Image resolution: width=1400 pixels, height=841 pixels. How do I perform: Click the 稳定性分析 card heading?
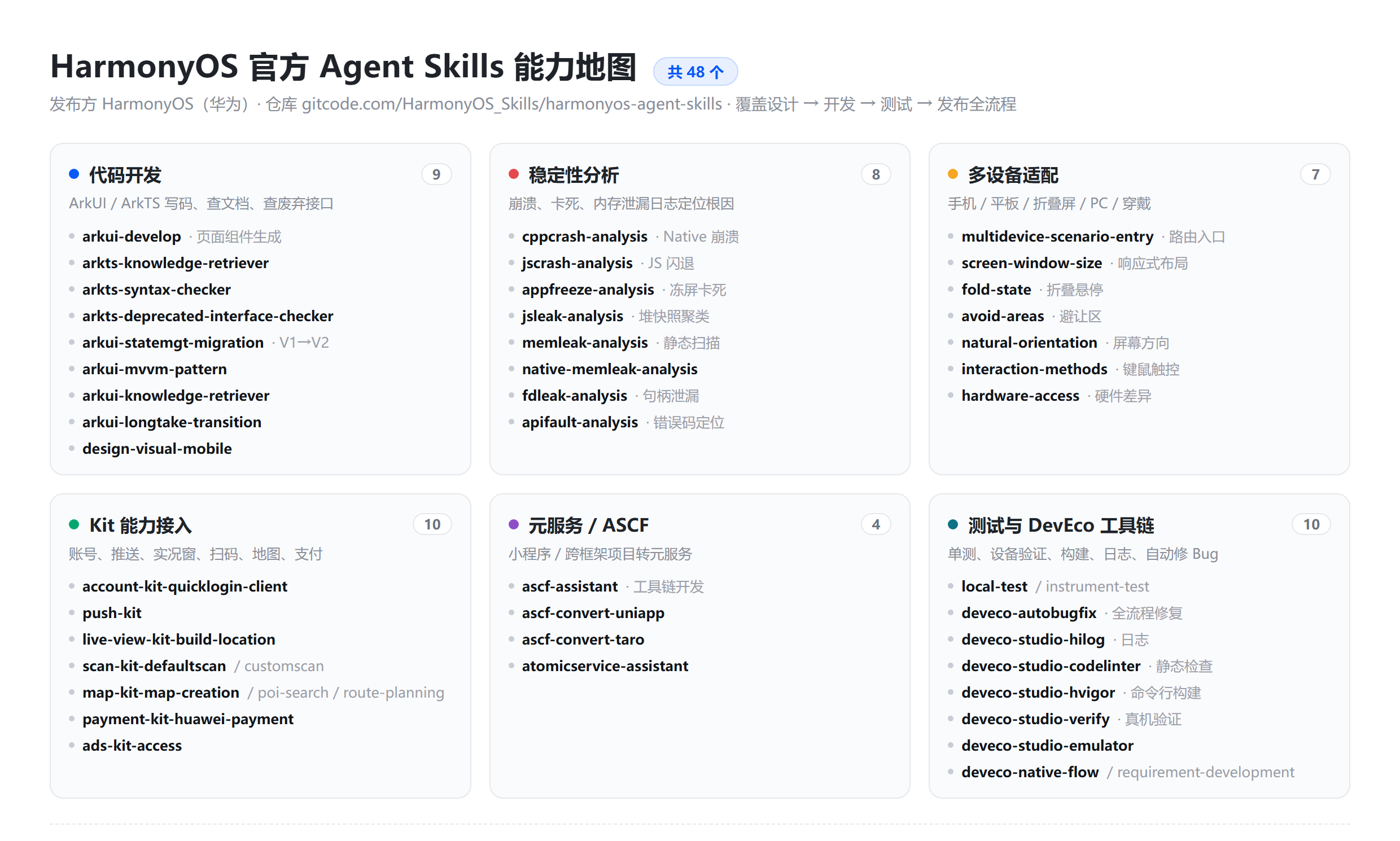coord(574,174)
